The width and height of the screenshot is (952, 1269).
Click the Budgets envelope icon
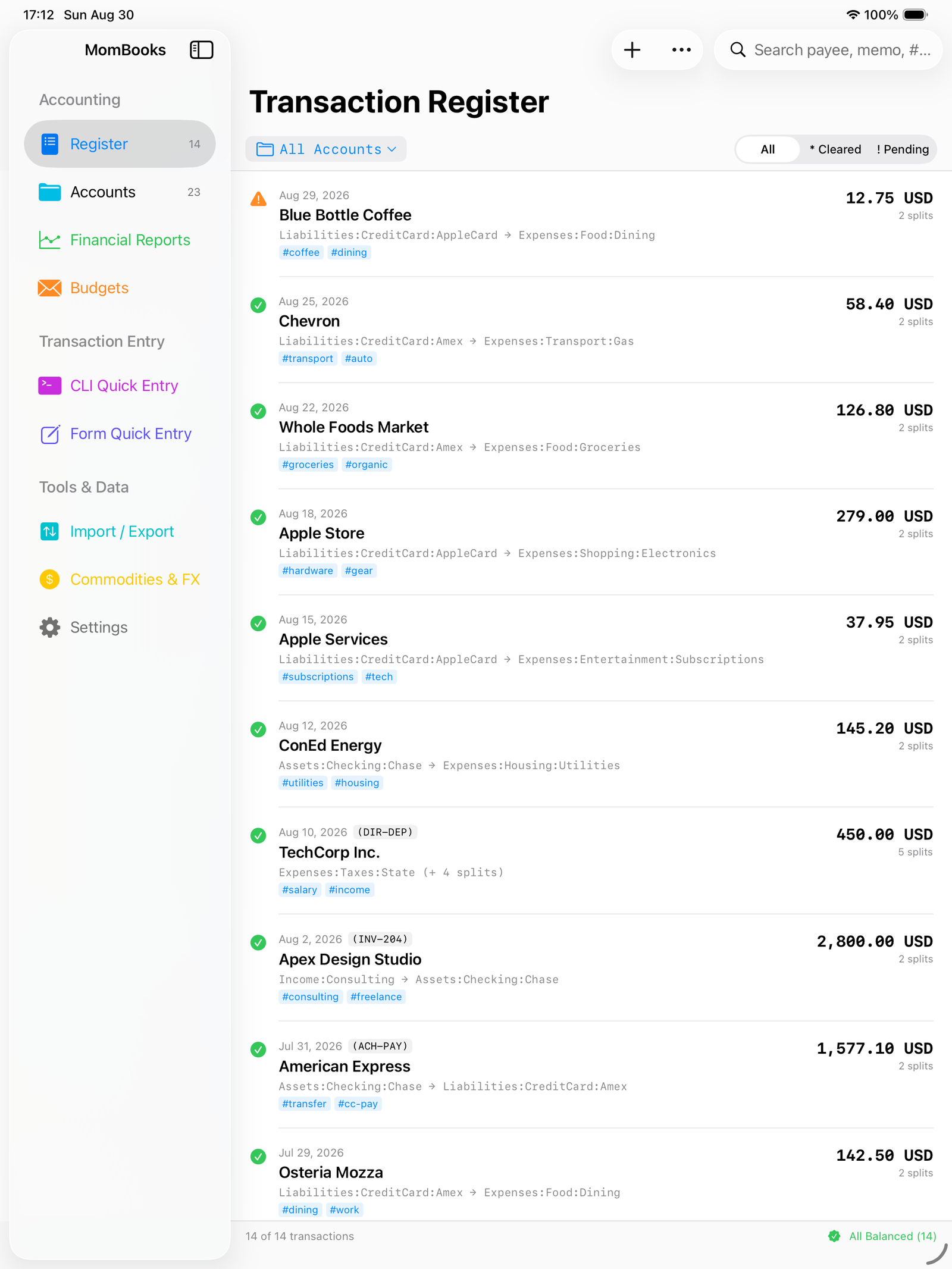pos(50,288)
